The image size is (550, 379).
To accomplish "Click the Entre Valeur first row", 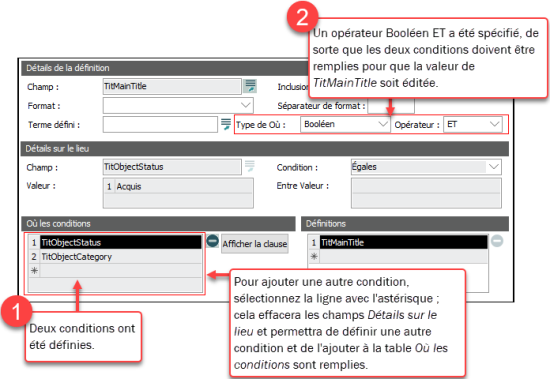I will tap(426, 186).
